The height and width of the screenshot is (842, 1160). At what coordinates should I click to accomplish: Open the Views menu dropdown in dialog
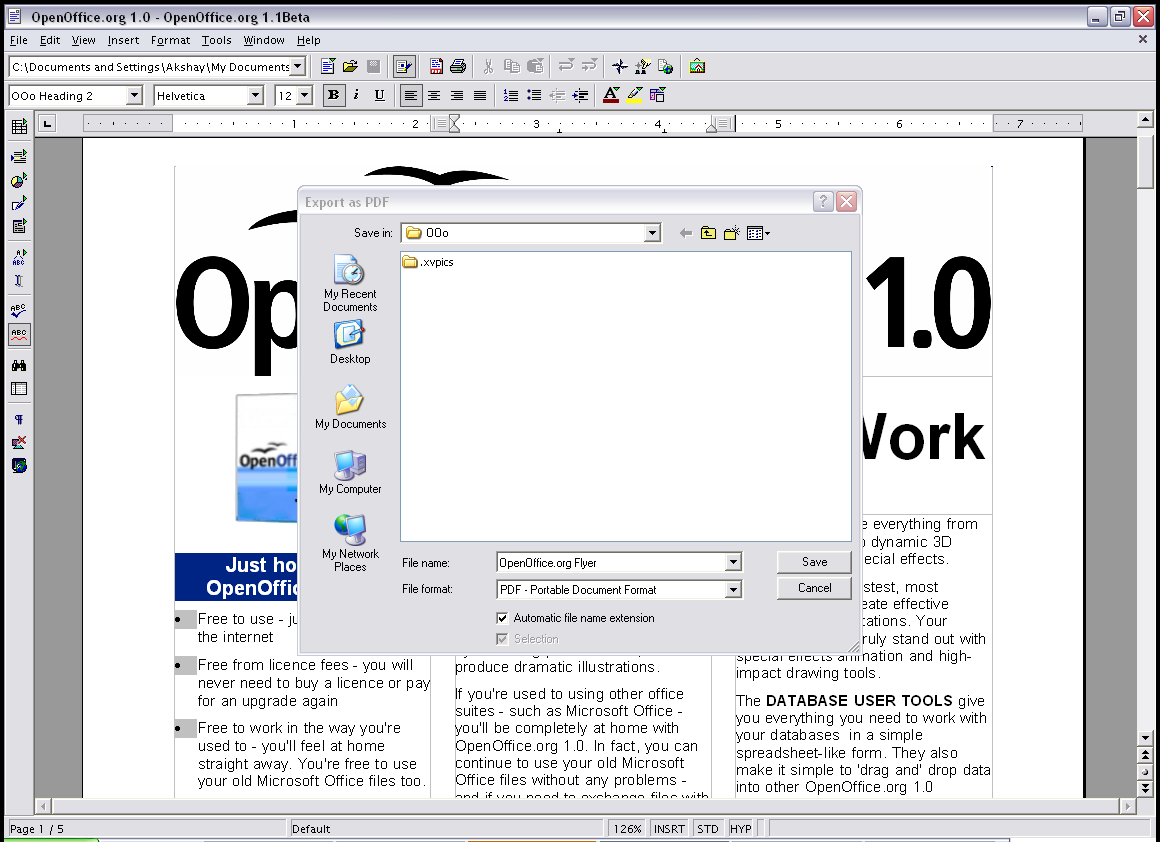tap(758, 233)
